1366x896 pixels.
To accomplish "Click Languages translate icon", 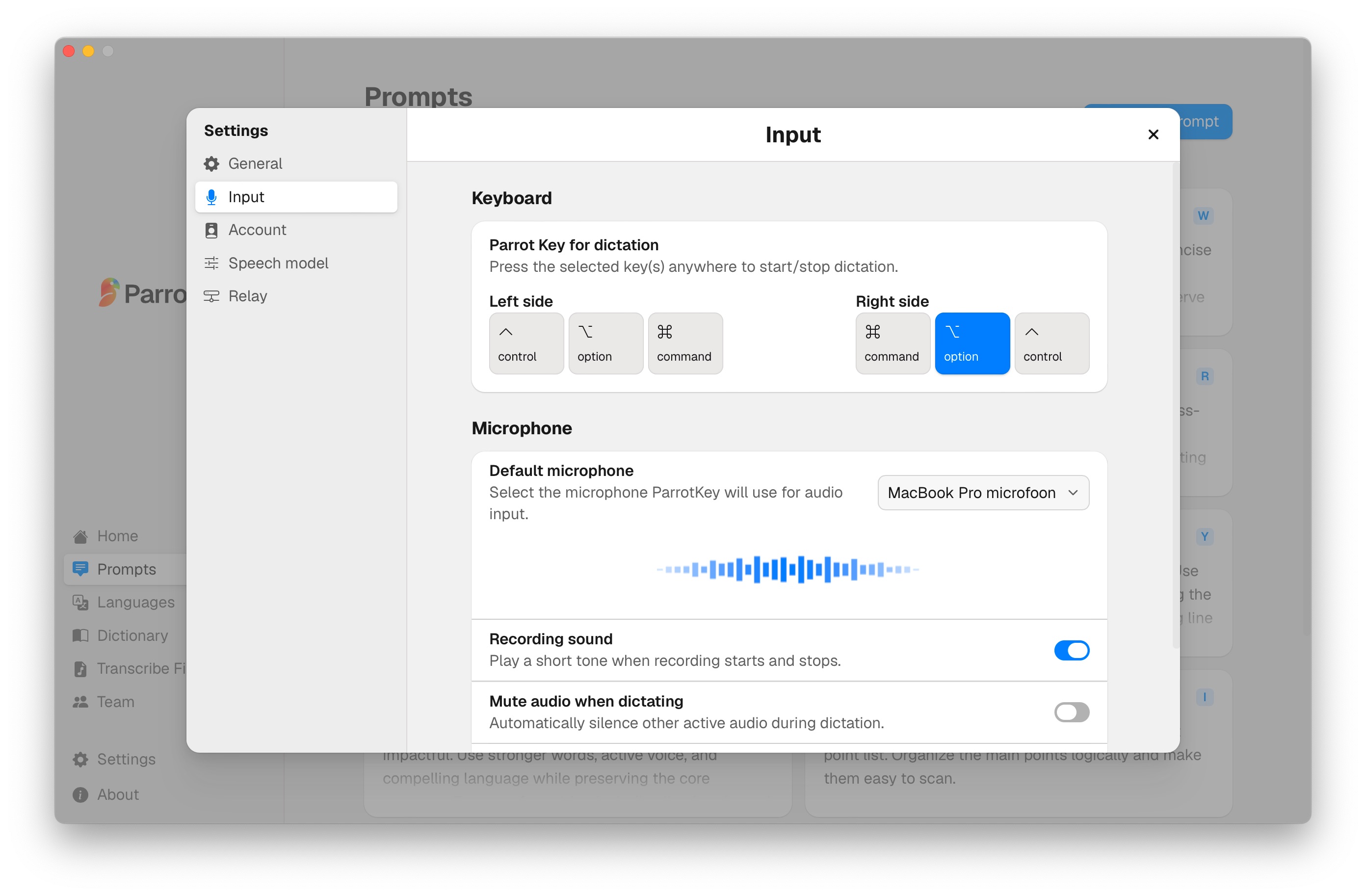I will pyautogui.click(x=80, y=602).
